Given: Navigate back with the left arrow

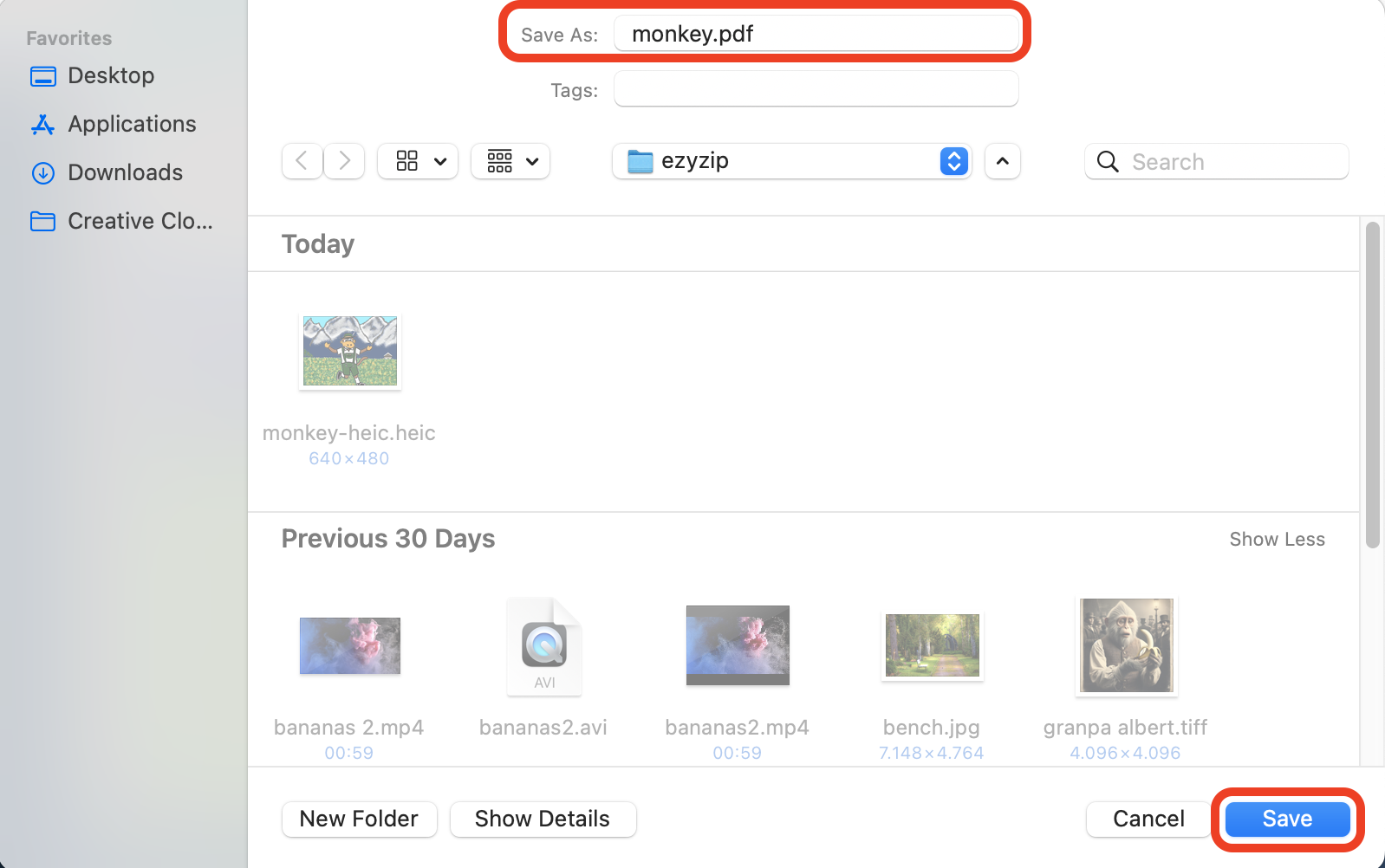Looking at the screenshot, I should click(x=302, y=161).
